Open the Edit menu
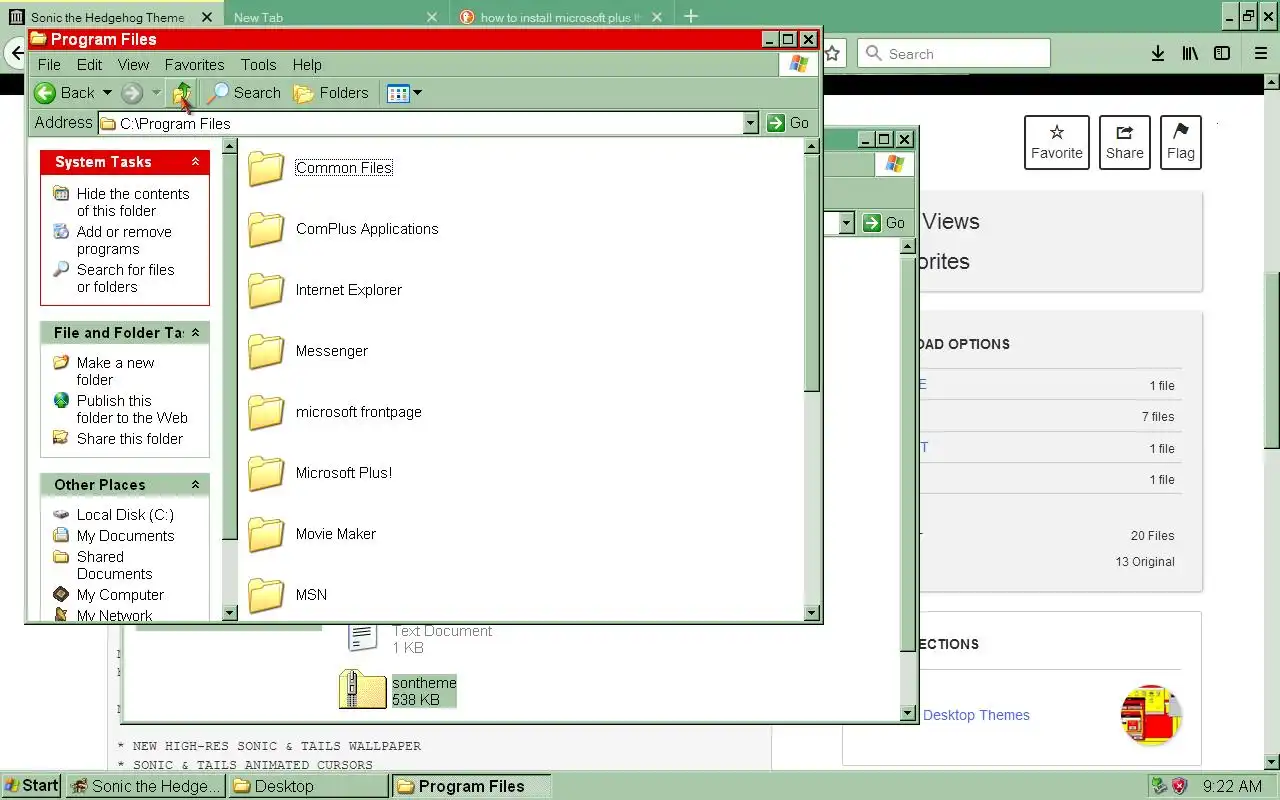This screenshot has width=1280, height=800. click(x=90, y=65)
